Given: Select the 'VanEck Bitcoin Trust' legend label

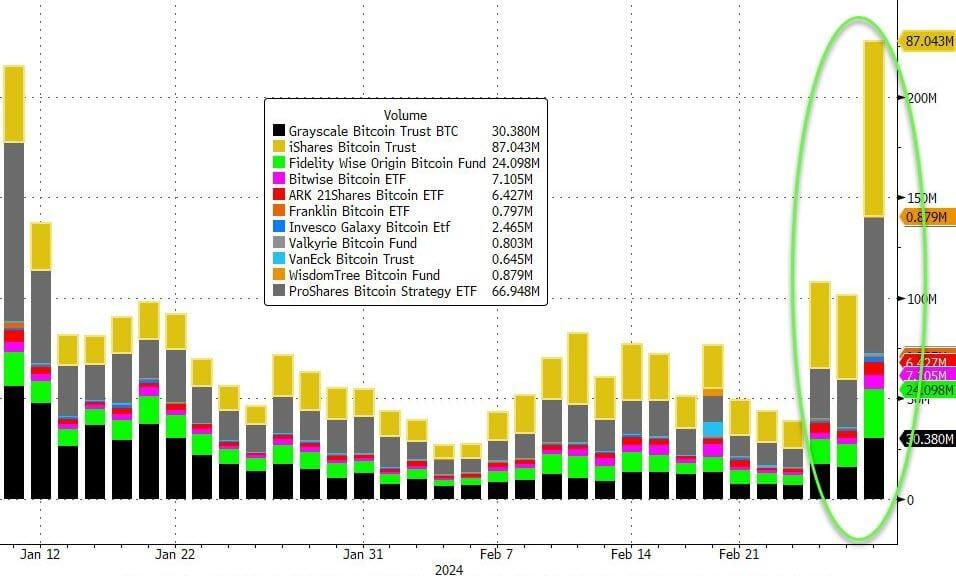Looking at the screenshot, I should coord(351,259).
